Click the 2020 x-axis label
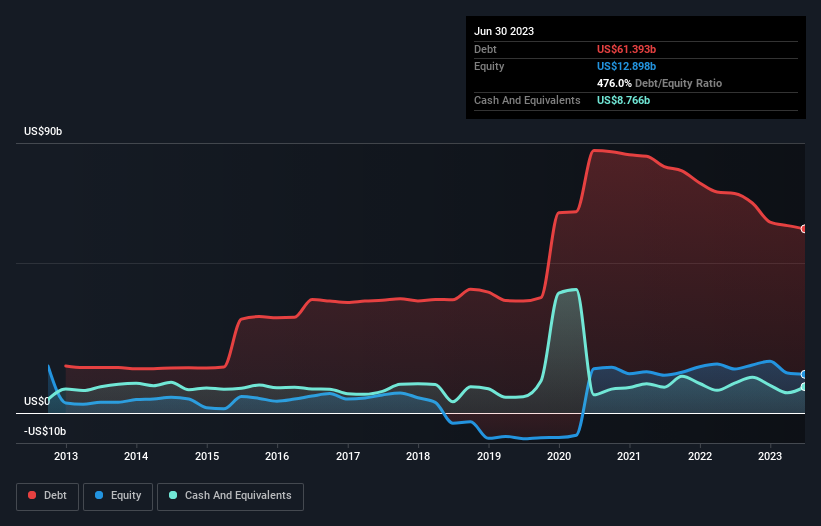The image size is (821, 526). 559,456
